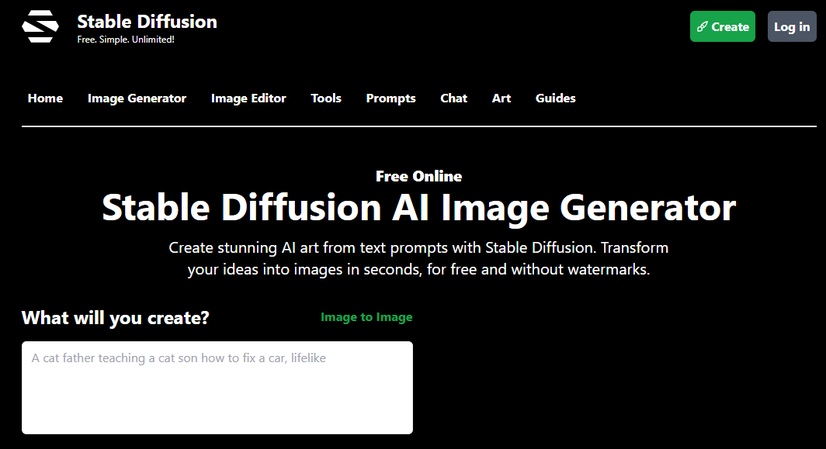This screenshot has width=826, height=449.
Task: Focus the prompt text area
Action: click(217, 387)
